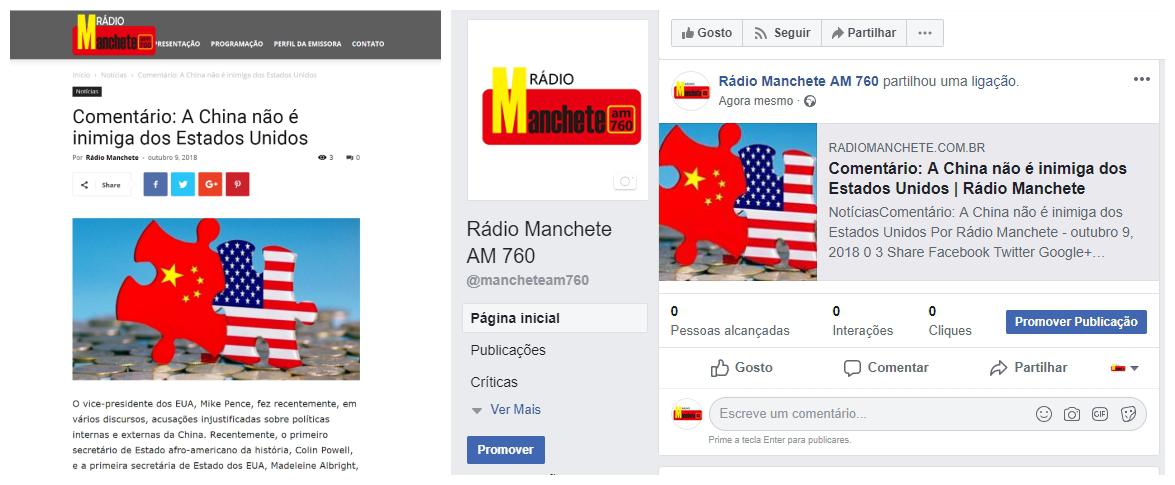
Task: Click the Google+ share button
Action: coord(210,184)
